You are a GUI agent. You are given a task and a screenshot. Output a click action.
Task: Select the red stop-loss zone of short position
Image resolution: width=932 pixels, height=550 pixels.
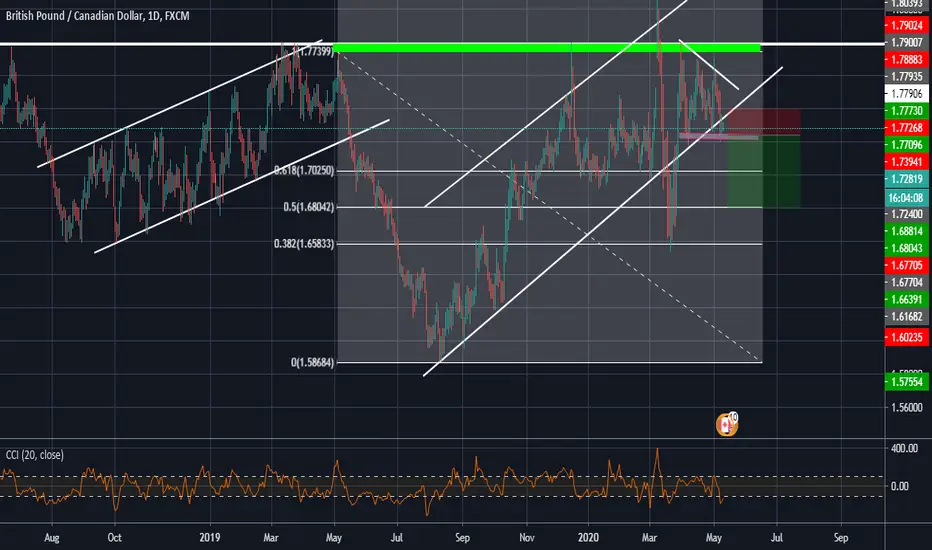coord(764,122)
